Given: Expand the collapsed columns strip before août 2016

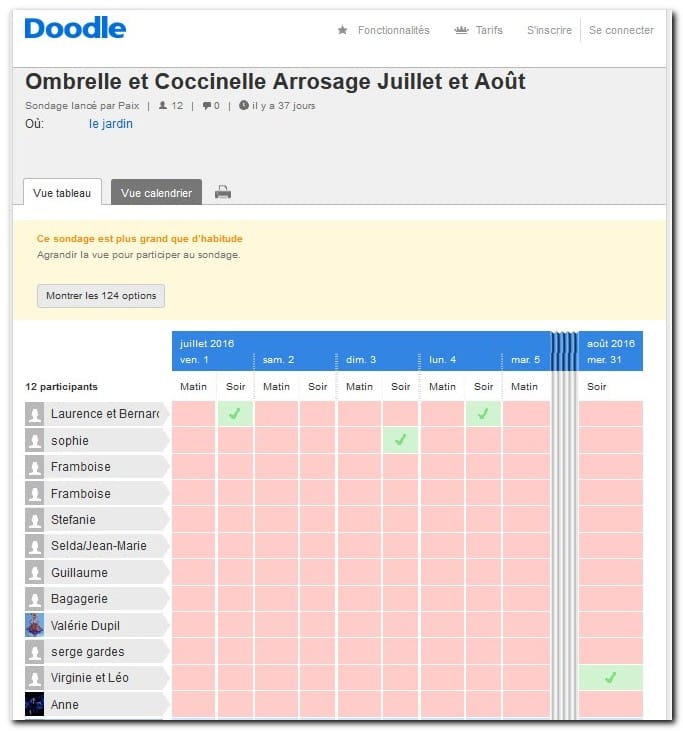Looking at the screenshot, I should coord(565,524).
